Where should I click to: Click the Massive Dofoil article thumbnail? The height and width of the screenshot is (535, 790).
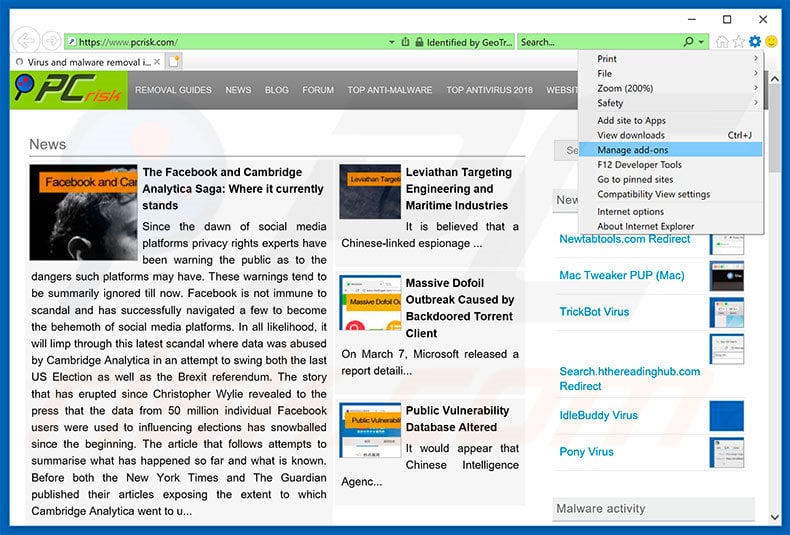point(369,303)
